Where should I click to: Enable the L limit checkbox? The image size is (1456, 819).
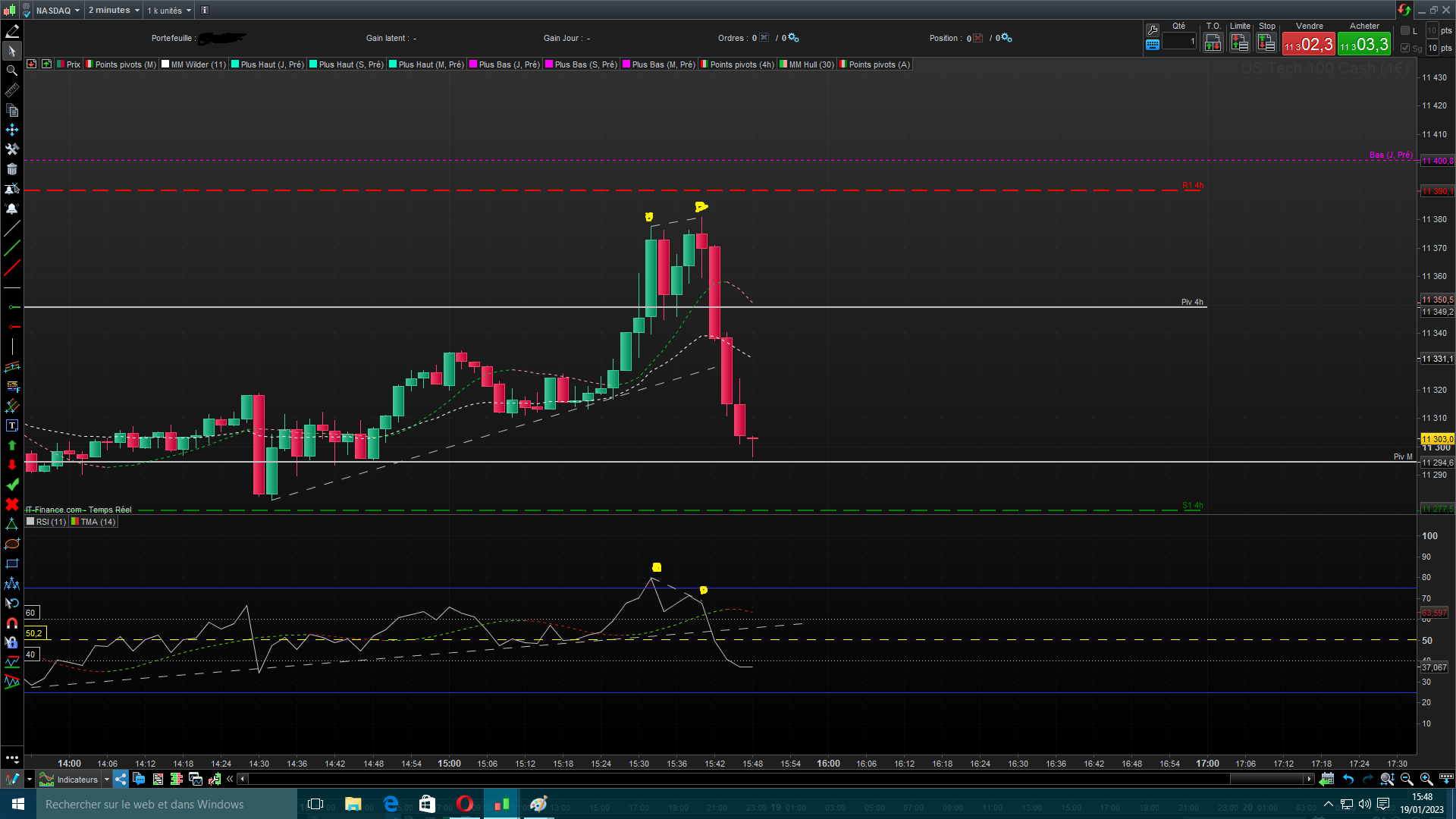click(x=1405, y=30)
